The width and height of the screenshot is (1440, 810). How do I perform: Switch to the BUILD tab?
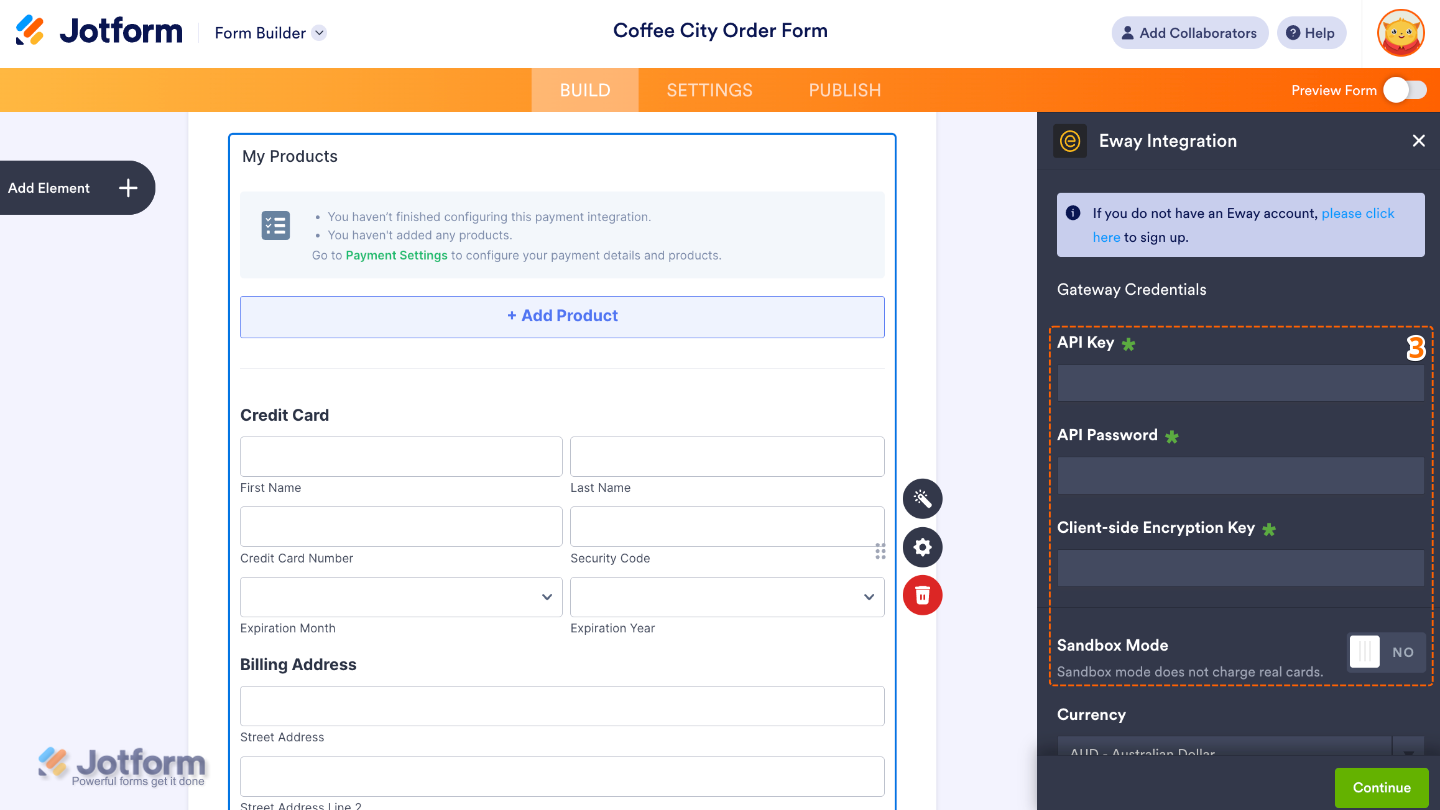pos(585,90)
